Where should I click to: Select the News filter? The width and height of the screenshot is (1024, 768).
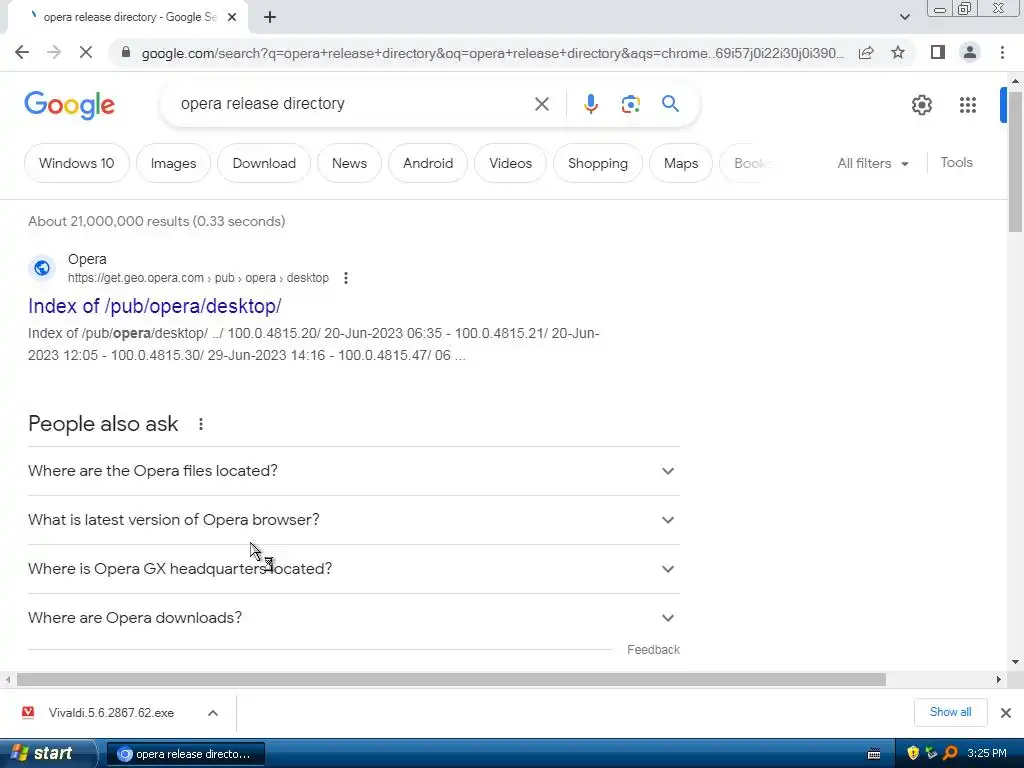pos(349,163)
